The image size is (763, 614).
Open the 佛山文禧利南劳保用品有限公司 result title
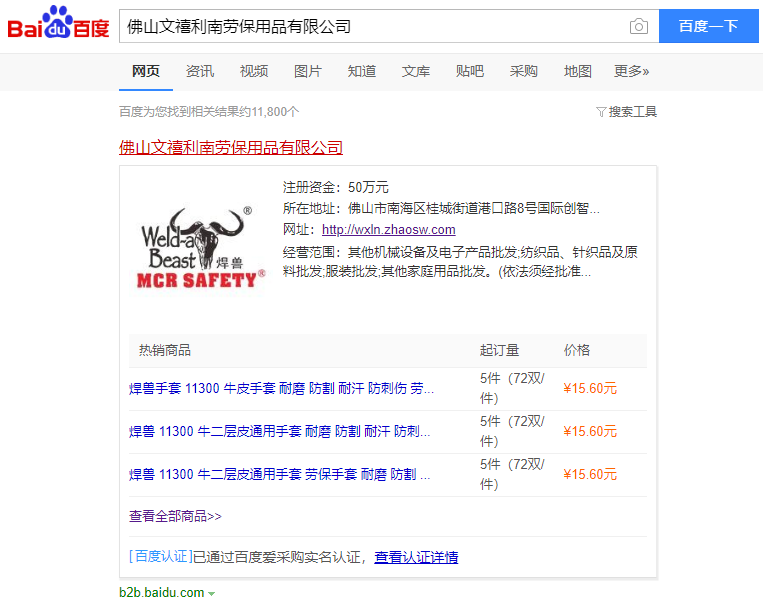tap(231, 147)
